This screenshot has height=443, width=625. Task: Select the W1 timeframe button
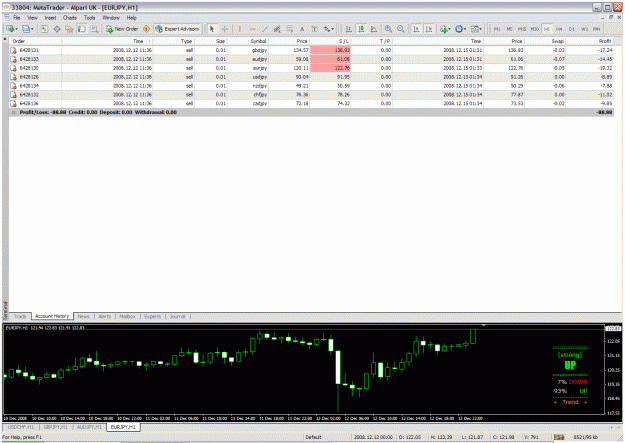(584, 29)
